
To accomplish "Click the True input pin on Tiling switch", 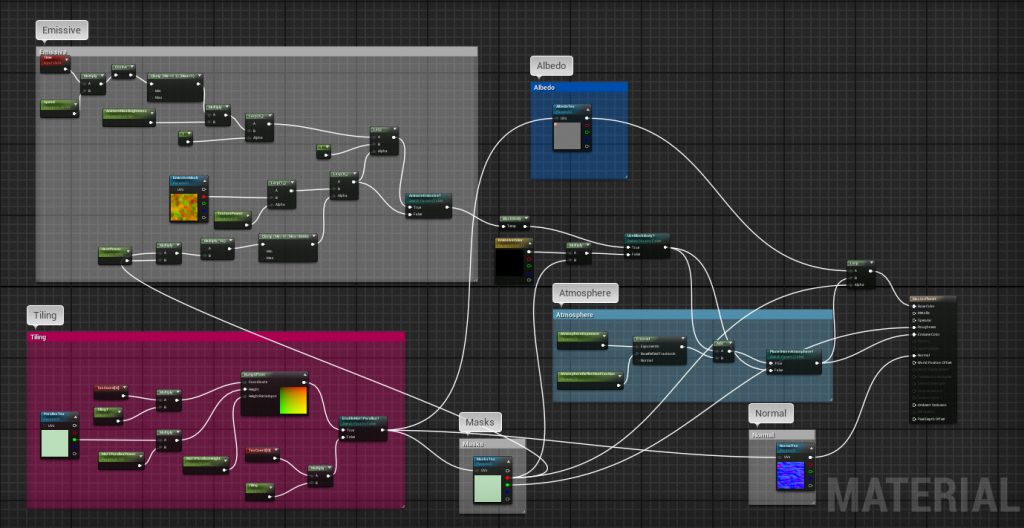I will pyautogui.click(x=345, y=430).
